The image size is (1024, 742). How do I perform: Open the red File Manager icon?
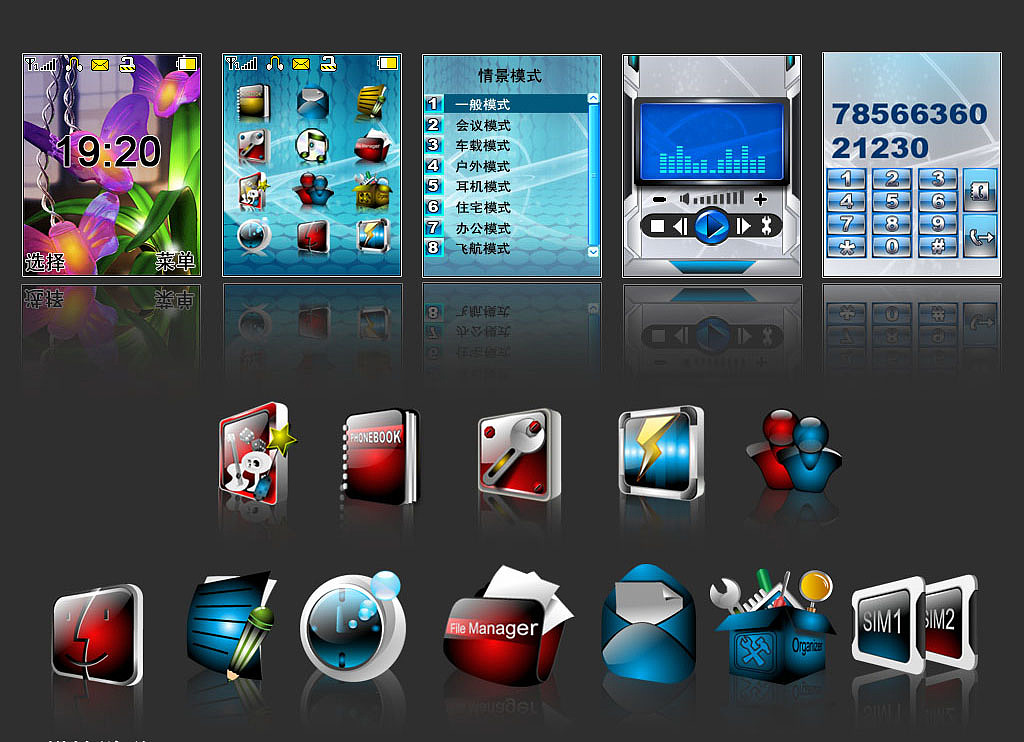504,627
